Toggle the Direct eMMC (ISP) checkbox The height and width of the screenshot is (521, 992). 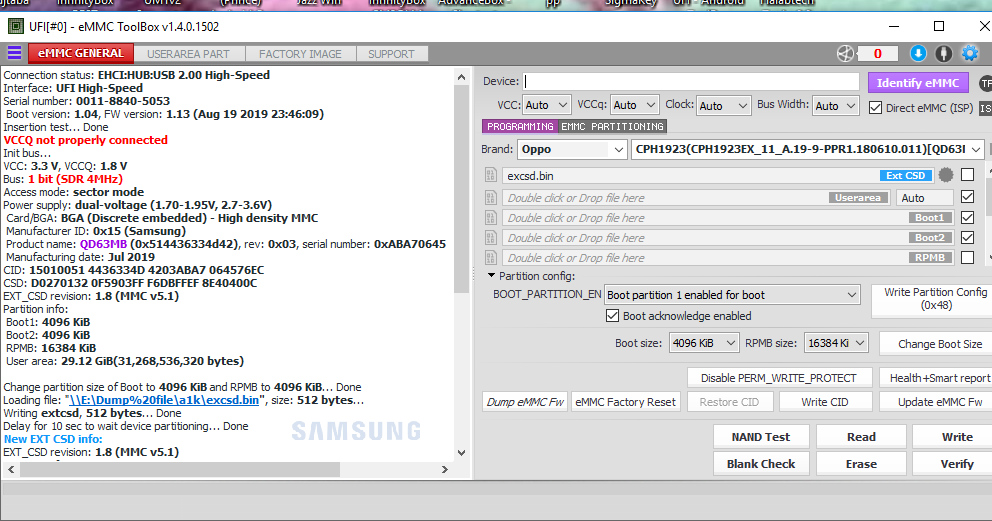(875, 107)
